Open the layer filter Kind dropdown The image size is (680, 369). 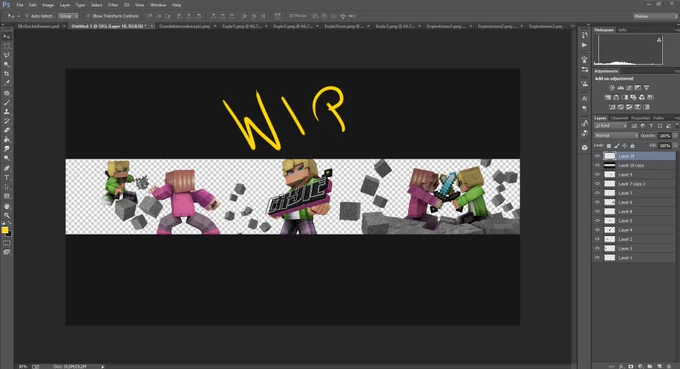coord(611,126)
